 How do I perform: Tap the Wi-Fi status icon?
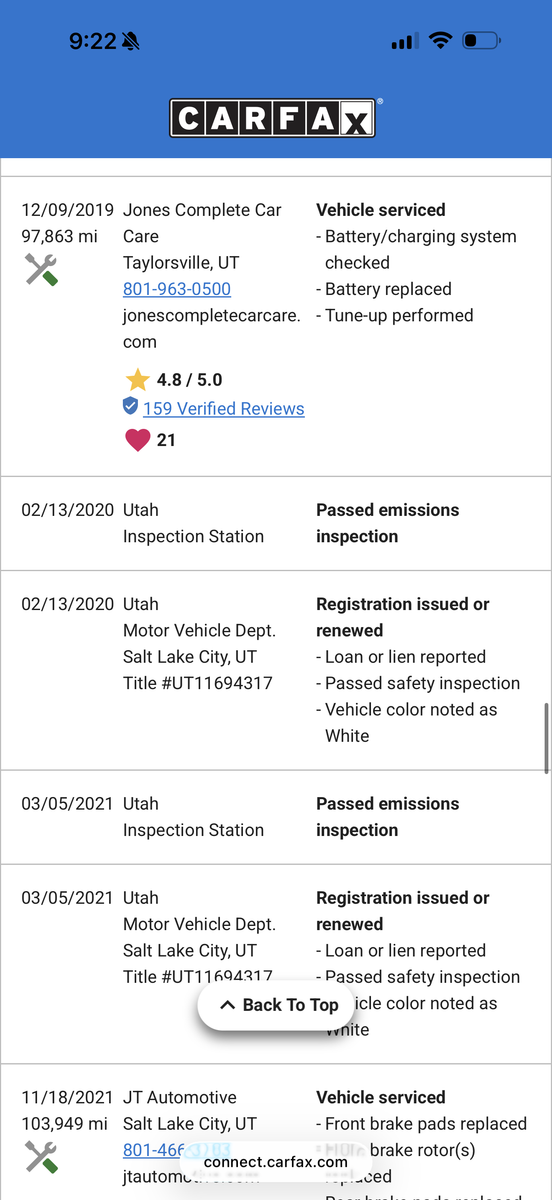[440, 41]
